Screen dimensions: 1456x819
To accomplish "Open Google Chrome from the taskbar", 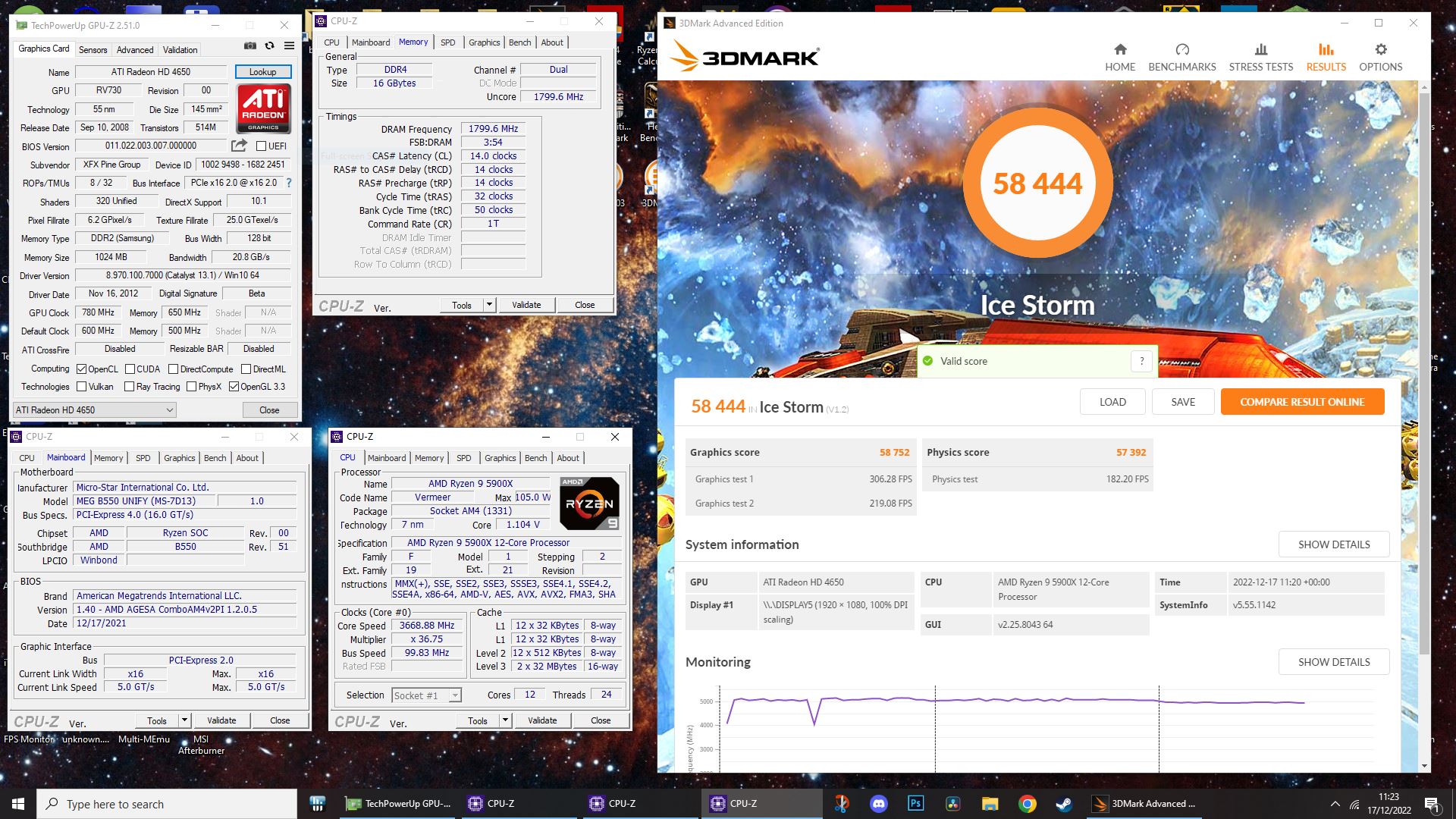I will pyautogui.click(x=1027, y=804).
